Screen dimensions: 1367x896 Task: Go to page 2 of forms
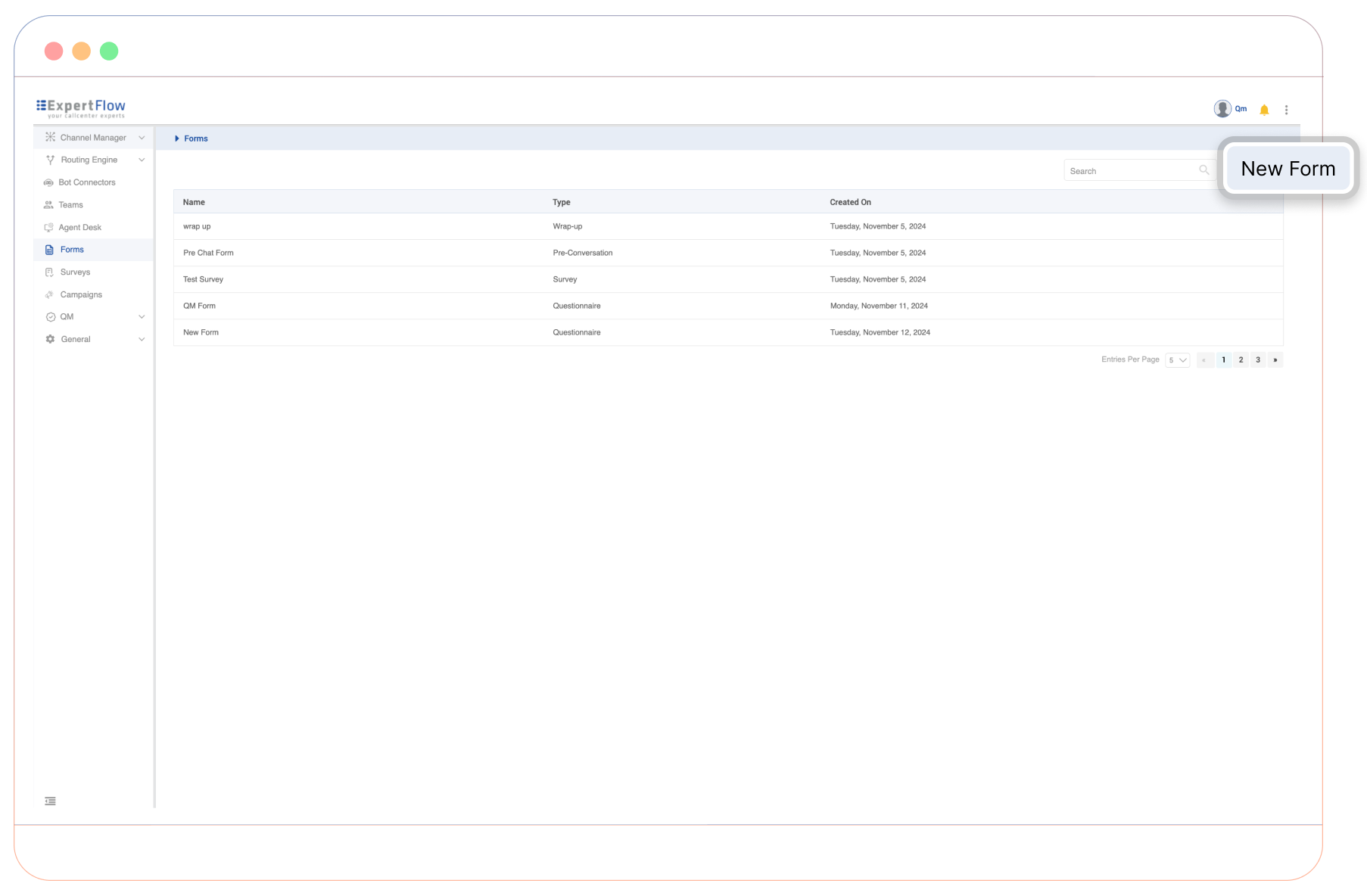(x=1241, y=360)
